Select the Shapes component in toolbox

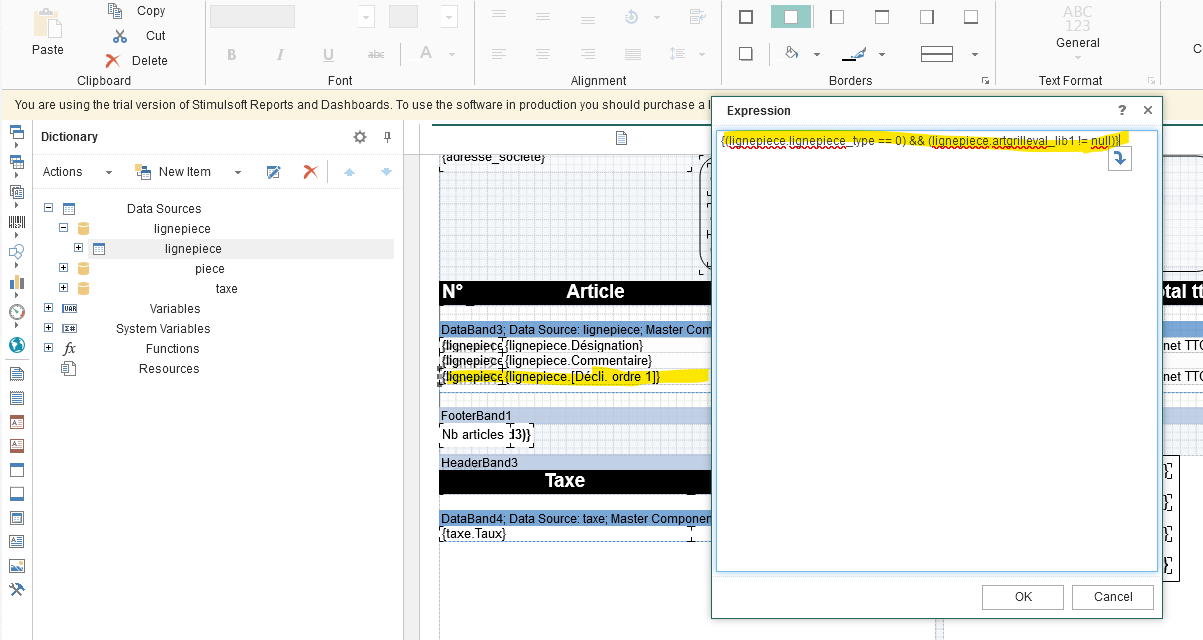click(16, 252)
